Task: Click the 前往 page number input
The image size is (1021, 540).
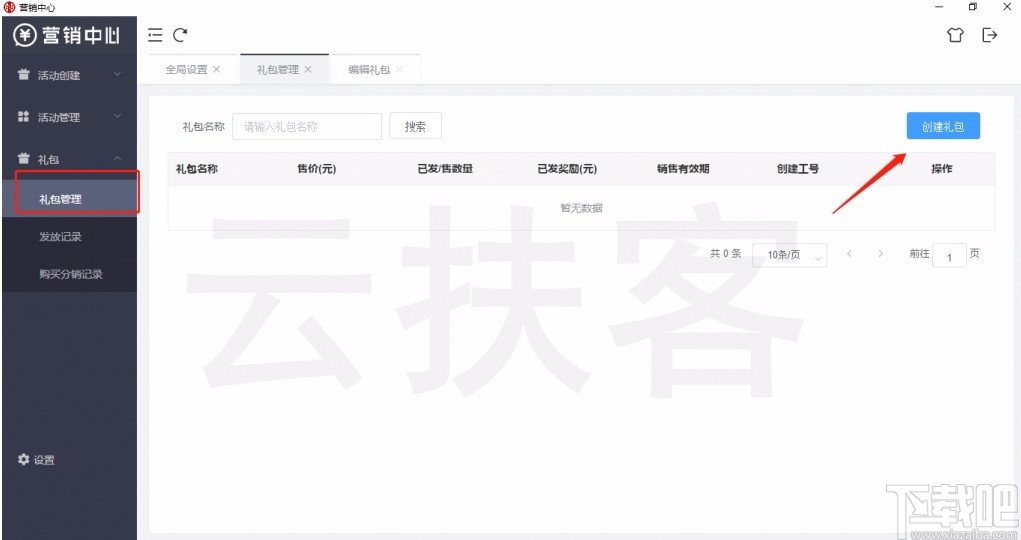Action: [949, 255]
